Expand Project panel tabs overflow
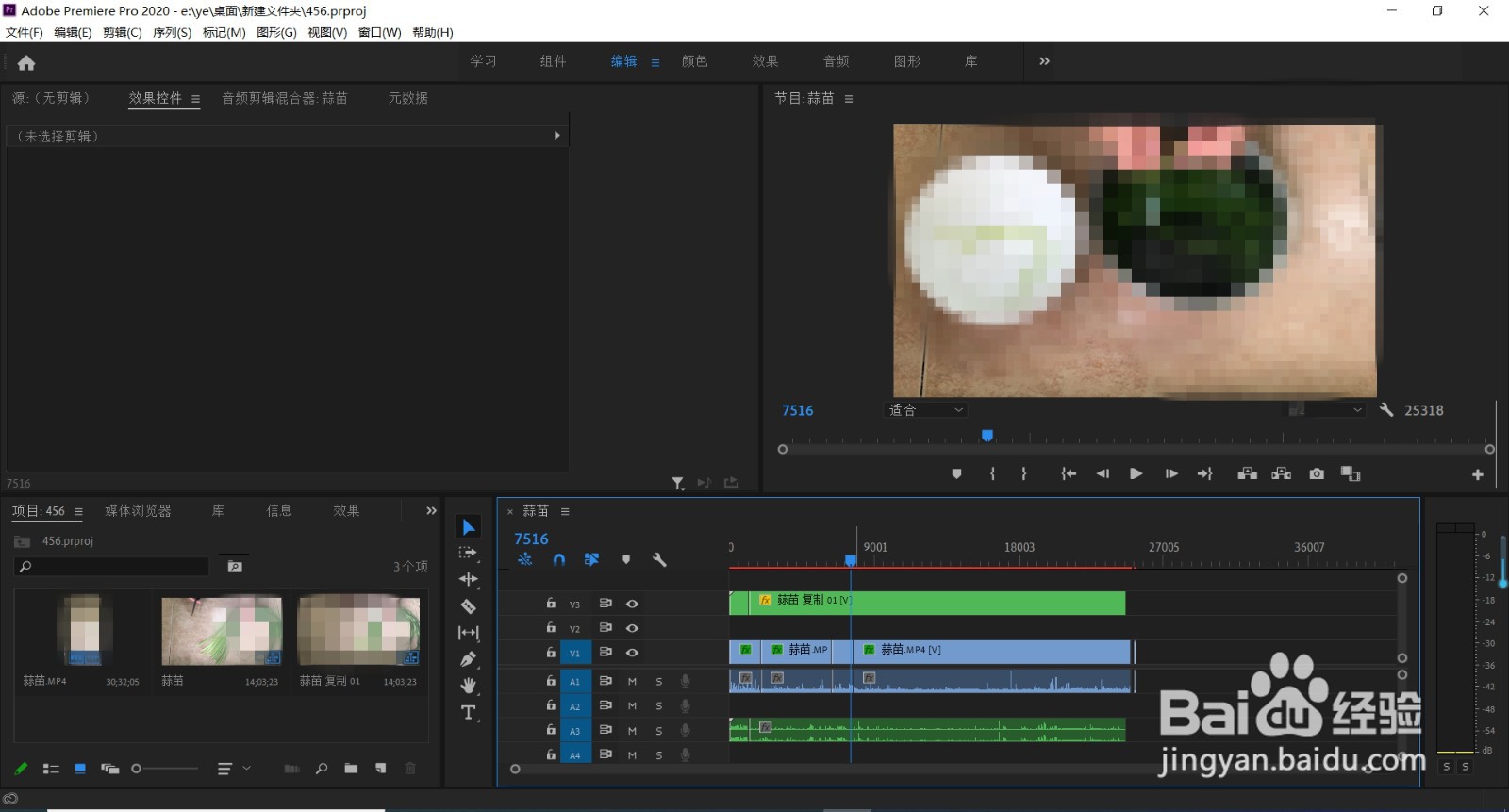Screen dimensions: 1509x812 click(x=431, y=510)
